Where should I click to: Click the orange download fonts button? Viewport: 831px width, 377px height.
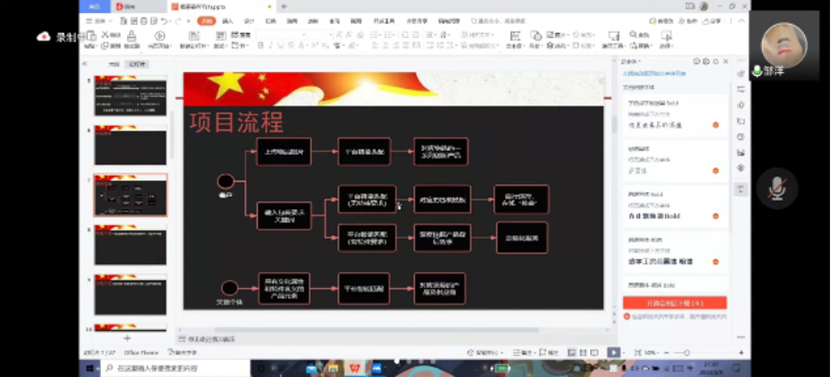tap(675, 303)
